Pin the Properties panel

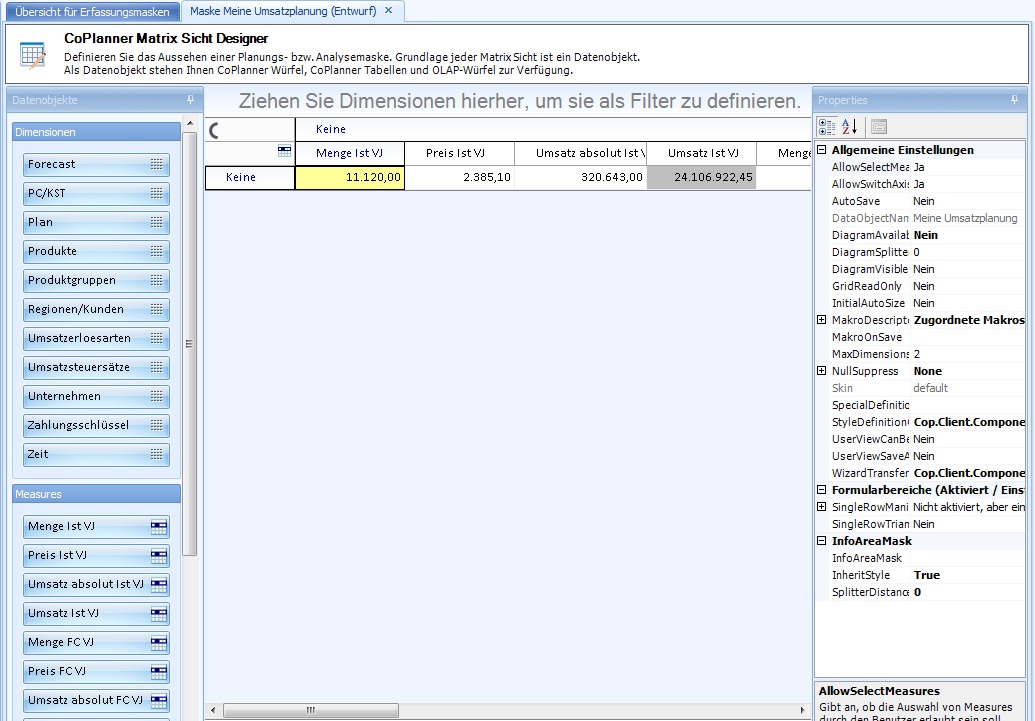tap(1015, 100)
